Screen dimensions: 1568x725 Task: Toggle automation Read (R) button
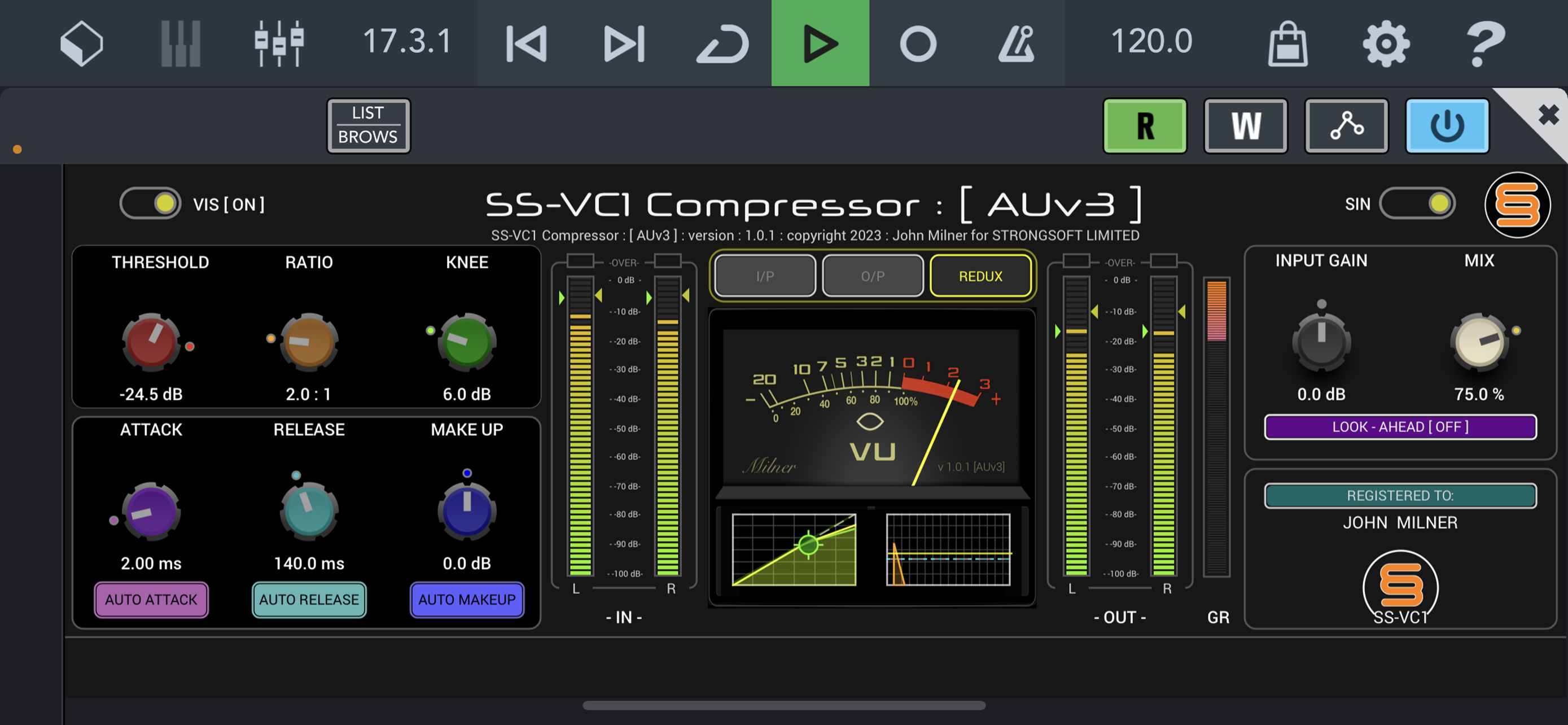point(1145,126)
